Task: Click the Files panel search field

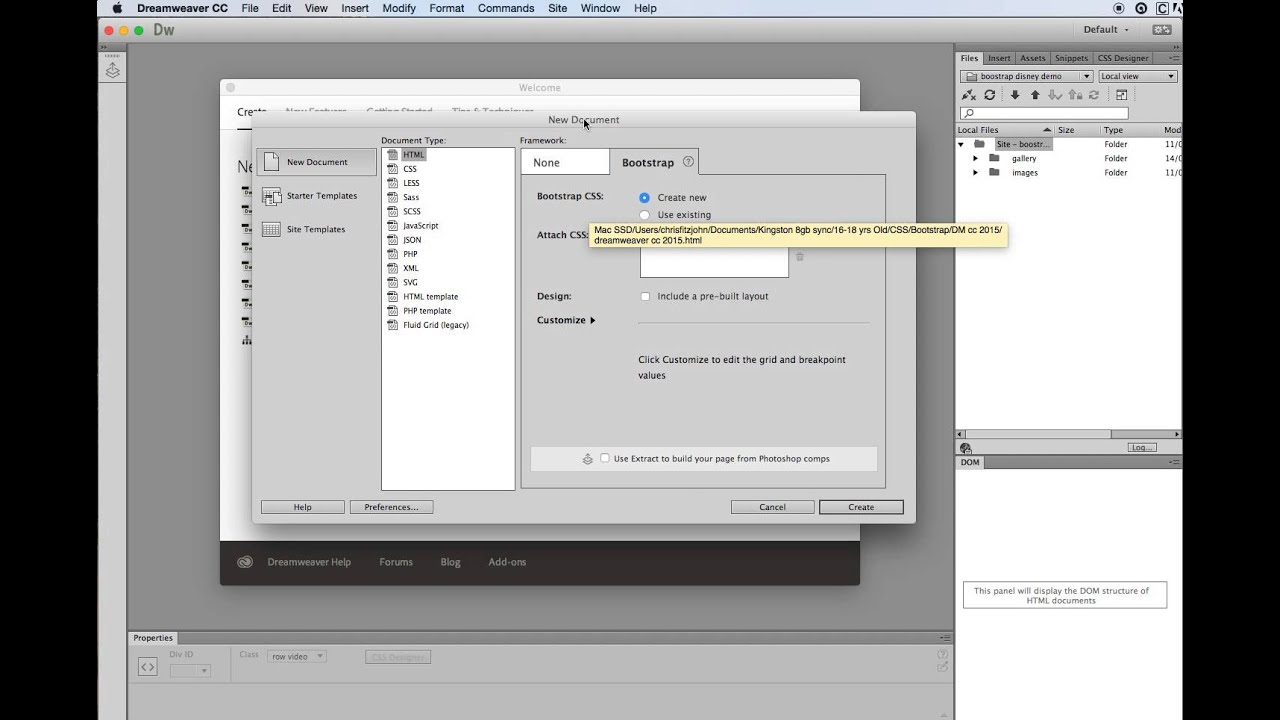Action: (1044, 113)
